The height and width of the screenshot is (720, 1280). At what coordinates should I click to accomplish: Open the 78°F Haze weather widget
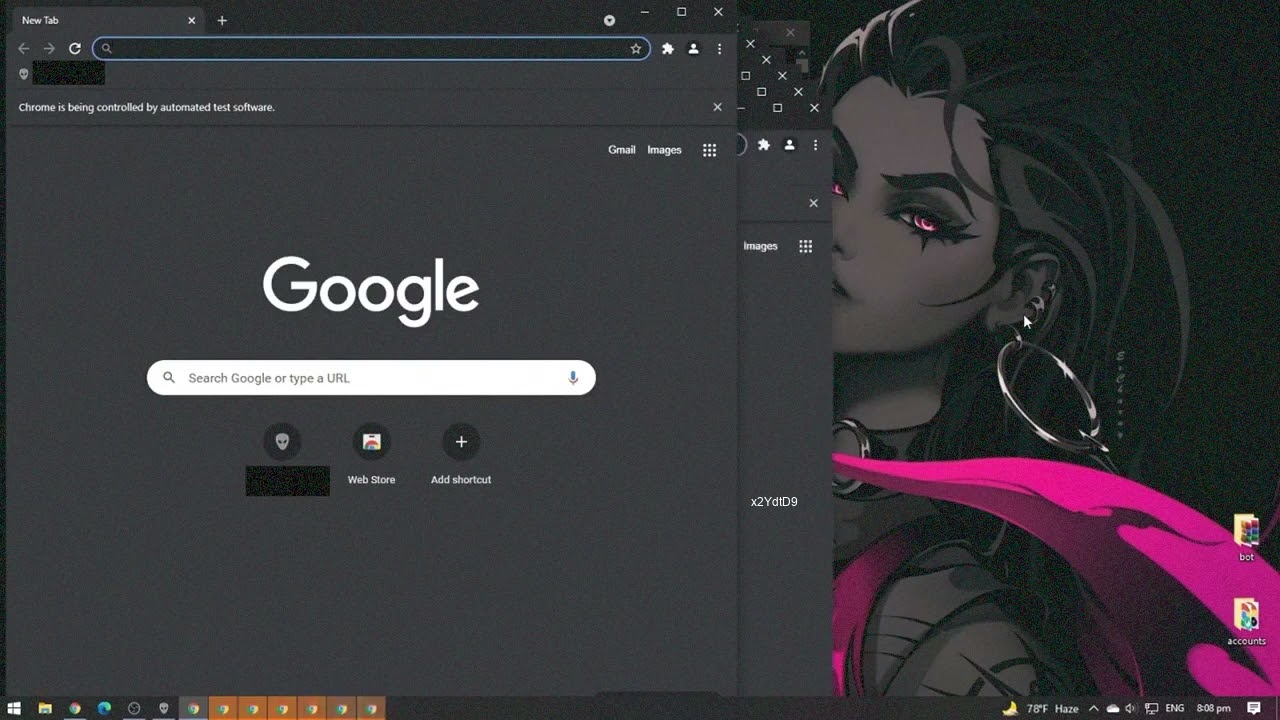click(x=1041, y=708)
